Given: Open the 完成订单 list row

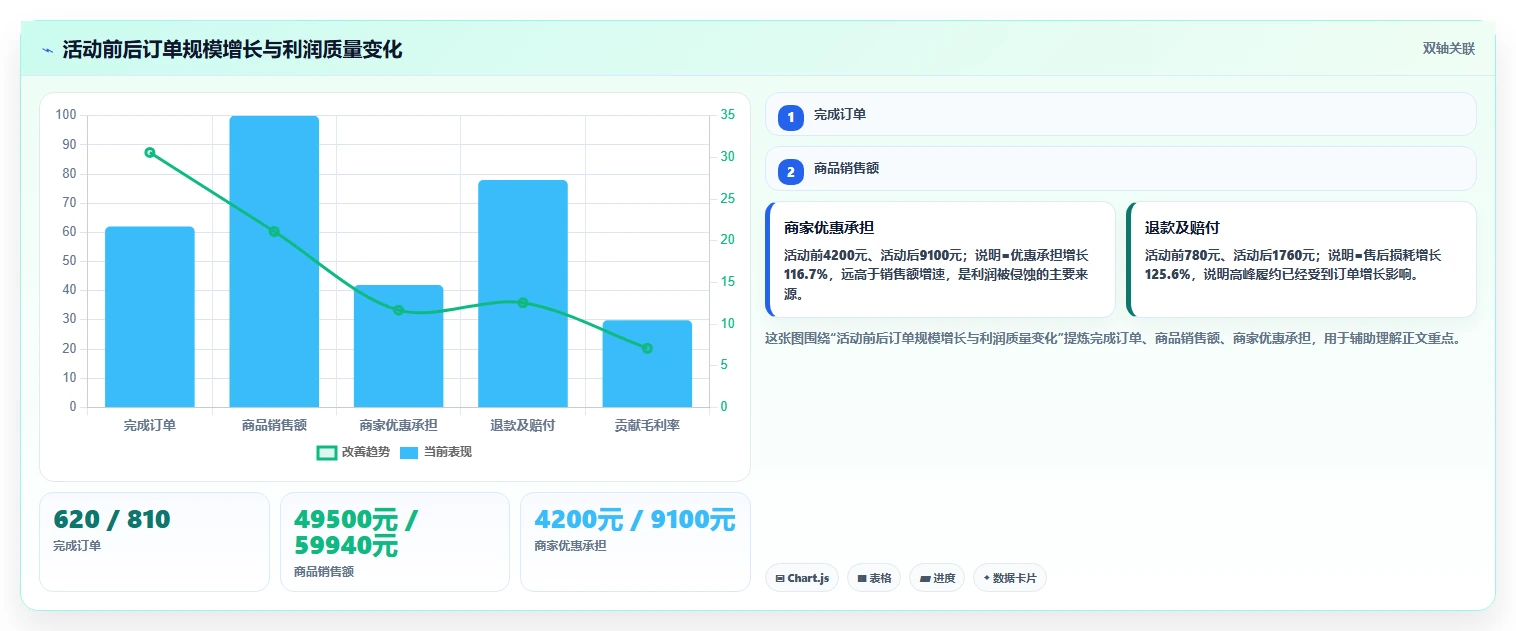Looking at the screenshot, I should point(1120,114).
